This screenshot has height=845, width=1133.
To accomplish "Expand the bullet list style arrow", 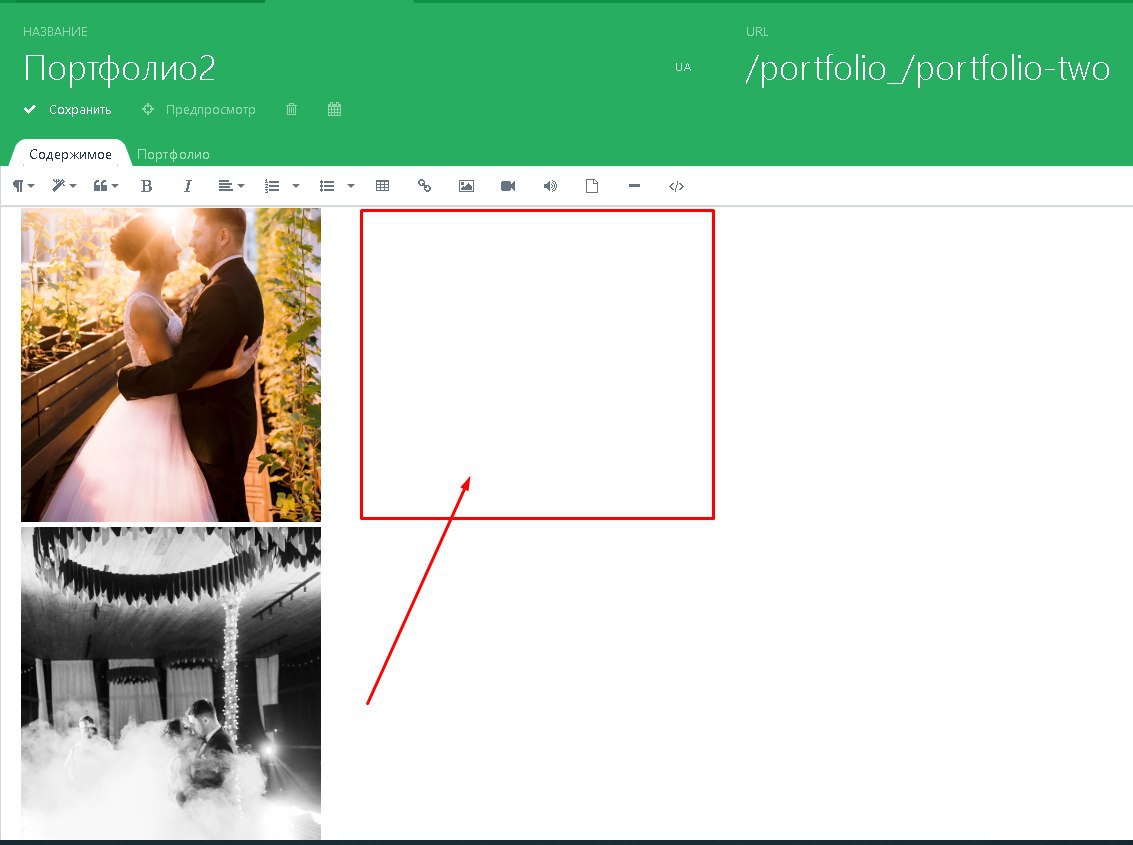I will tap(350, 186).
